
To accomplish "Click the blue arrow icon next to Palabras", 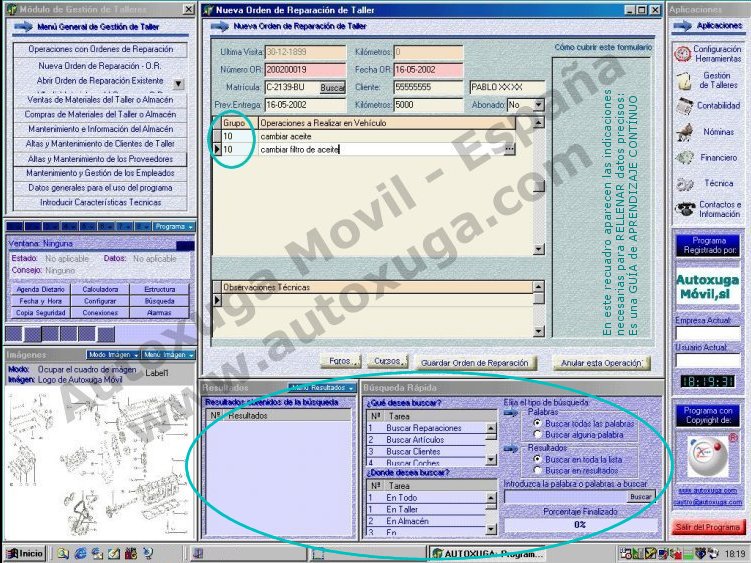I will point(512,413).
